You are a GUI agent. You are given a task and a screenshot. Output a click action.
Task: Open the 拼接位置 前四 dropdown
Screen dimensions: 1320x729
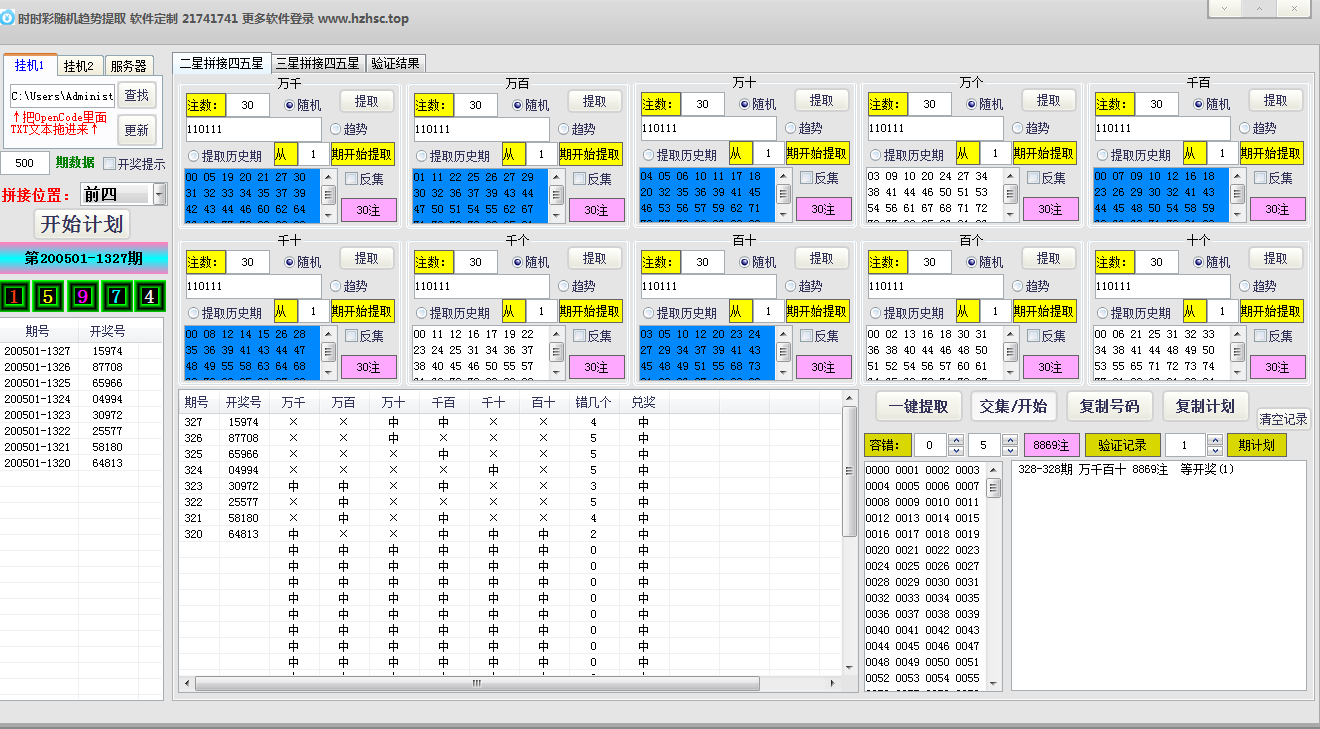123,194
